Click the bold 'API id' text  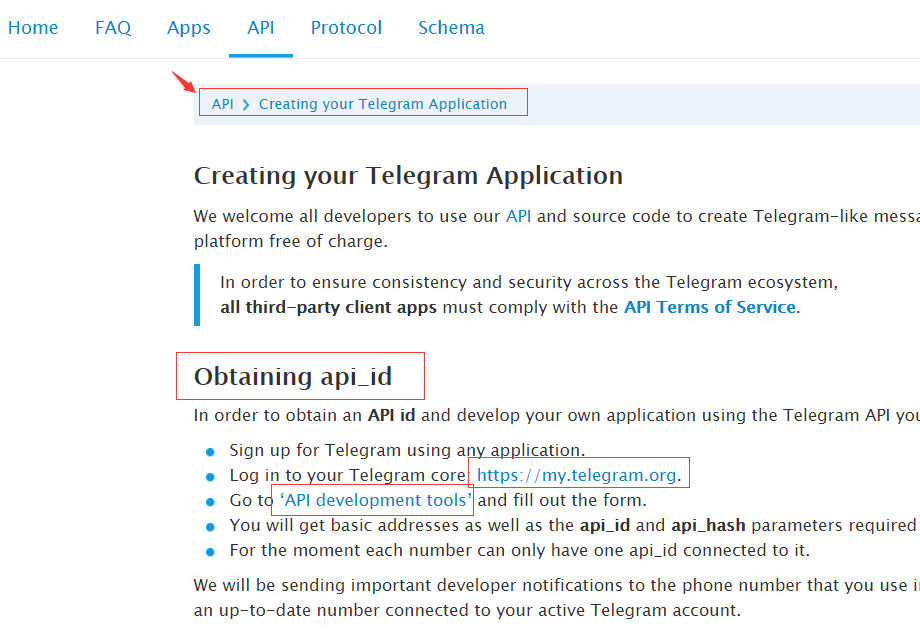(x=391, y=415)
